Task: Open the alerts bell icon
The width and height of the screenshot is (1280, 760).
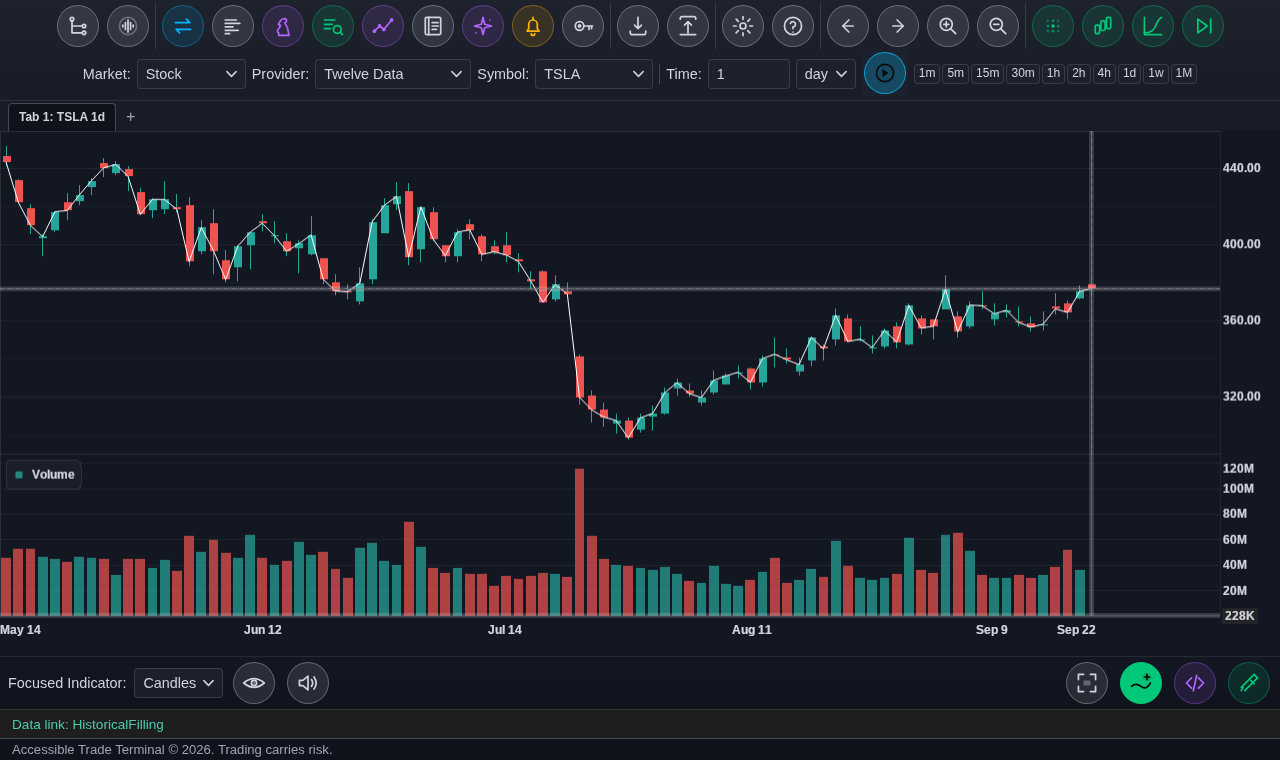Action: [533, 26]
